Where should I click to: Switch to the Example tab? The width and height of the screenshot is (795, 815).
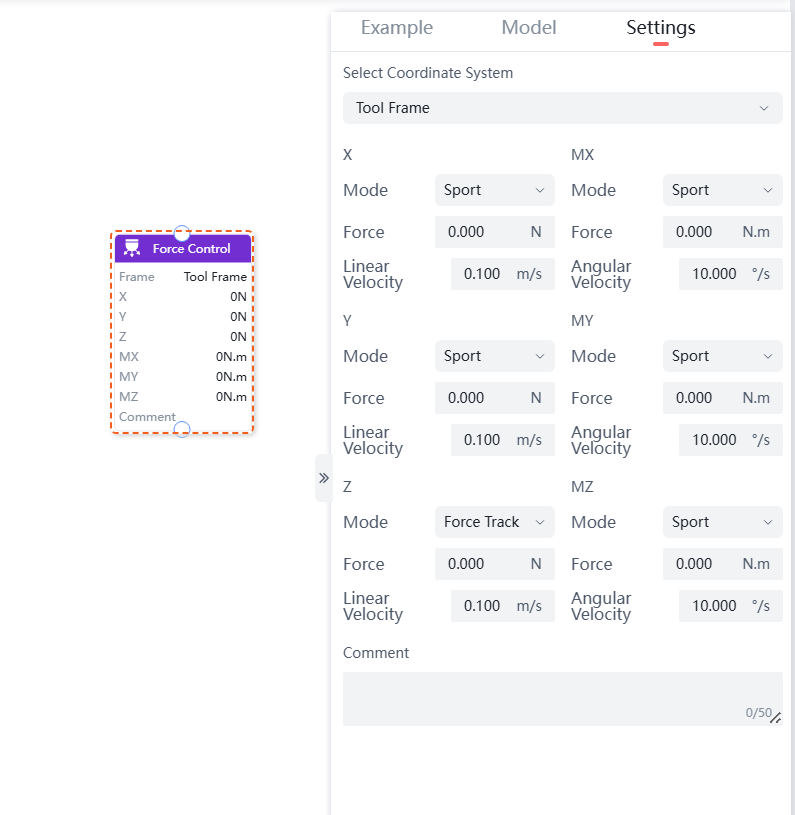point(397,28)
